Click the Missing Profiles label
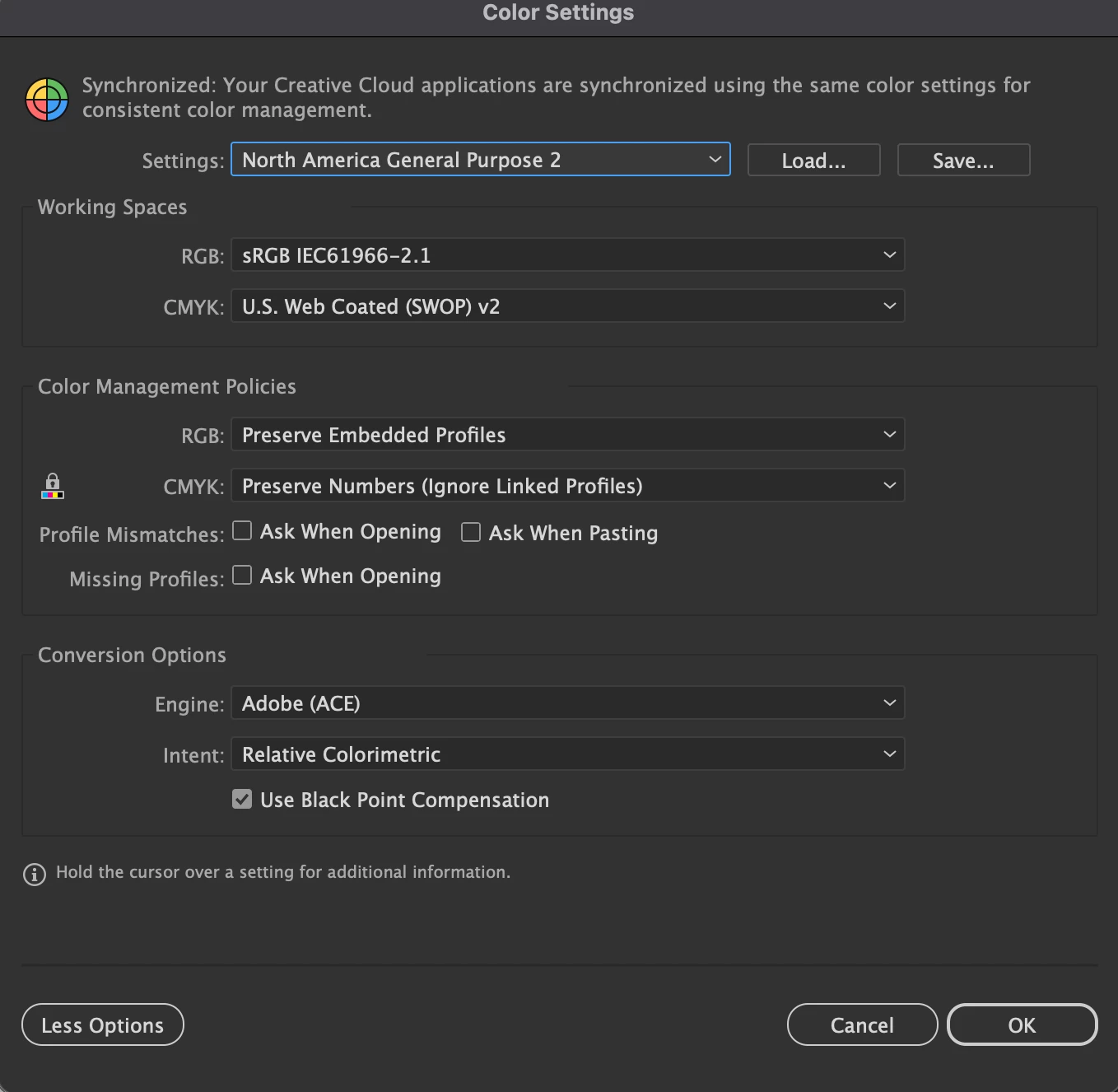 coord(147,579)
